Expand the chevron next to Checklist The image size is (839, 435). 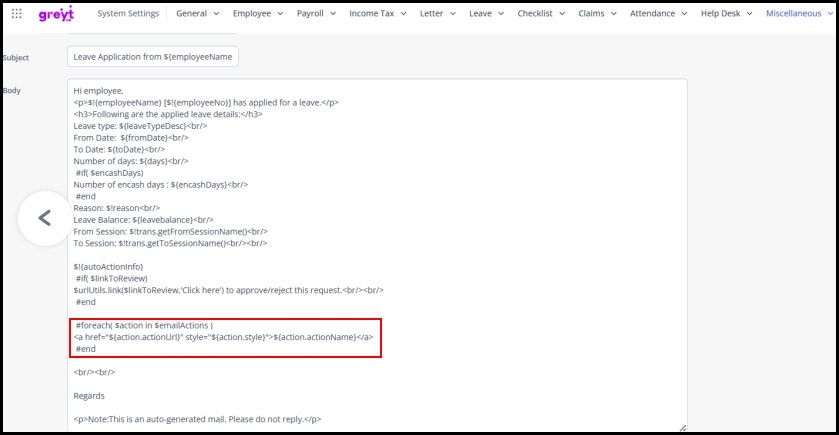point(562,14)
